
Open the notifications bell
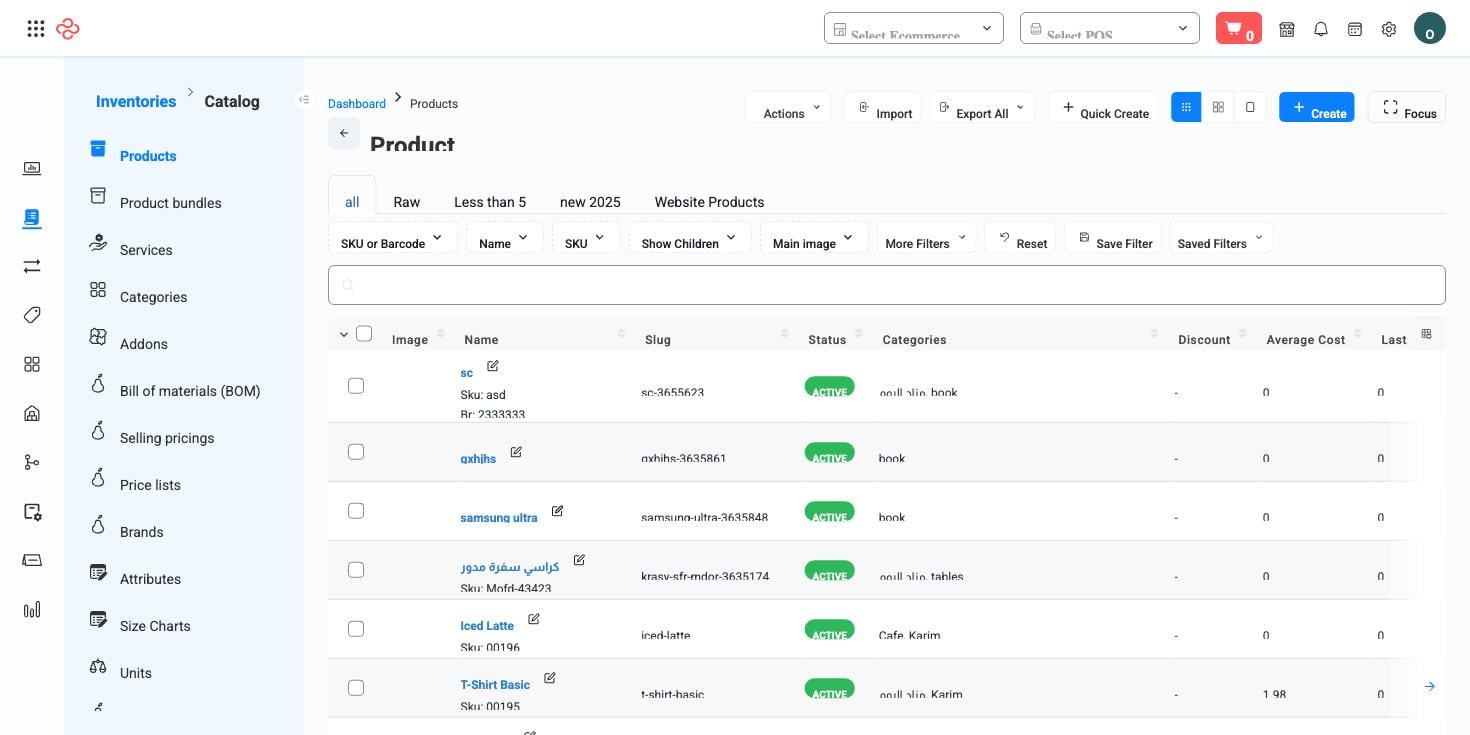(1321, 29)
